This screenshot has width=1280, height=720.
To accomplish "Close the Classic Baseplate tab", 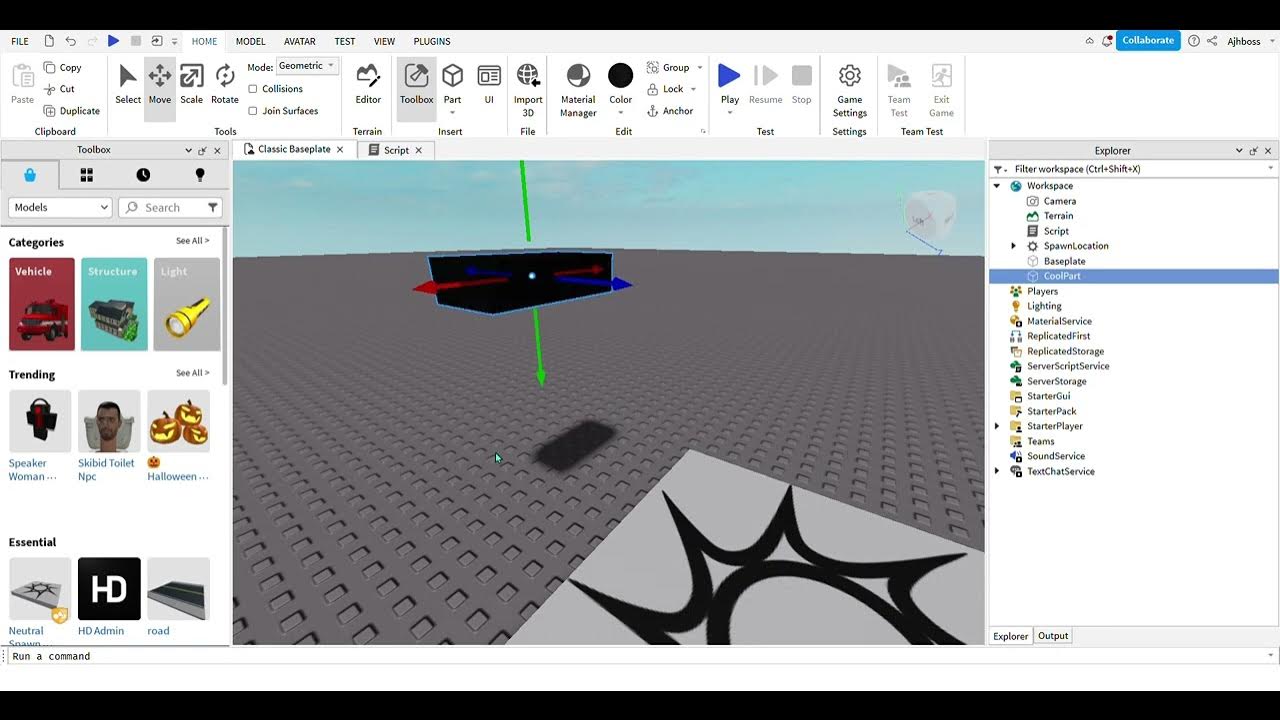I will tap(340, 150).
